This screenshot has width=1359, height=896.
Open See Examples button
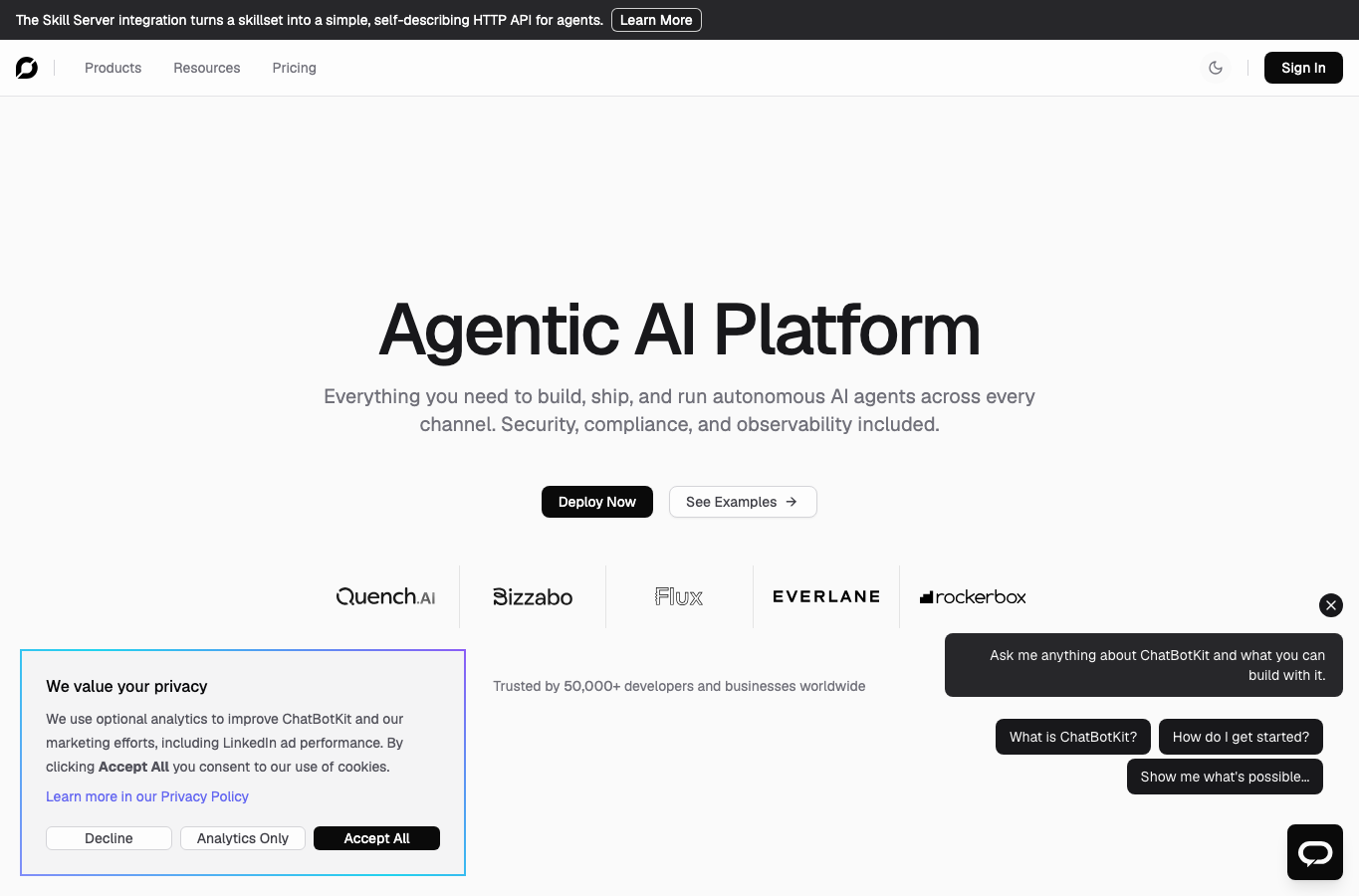coord(743,502)
